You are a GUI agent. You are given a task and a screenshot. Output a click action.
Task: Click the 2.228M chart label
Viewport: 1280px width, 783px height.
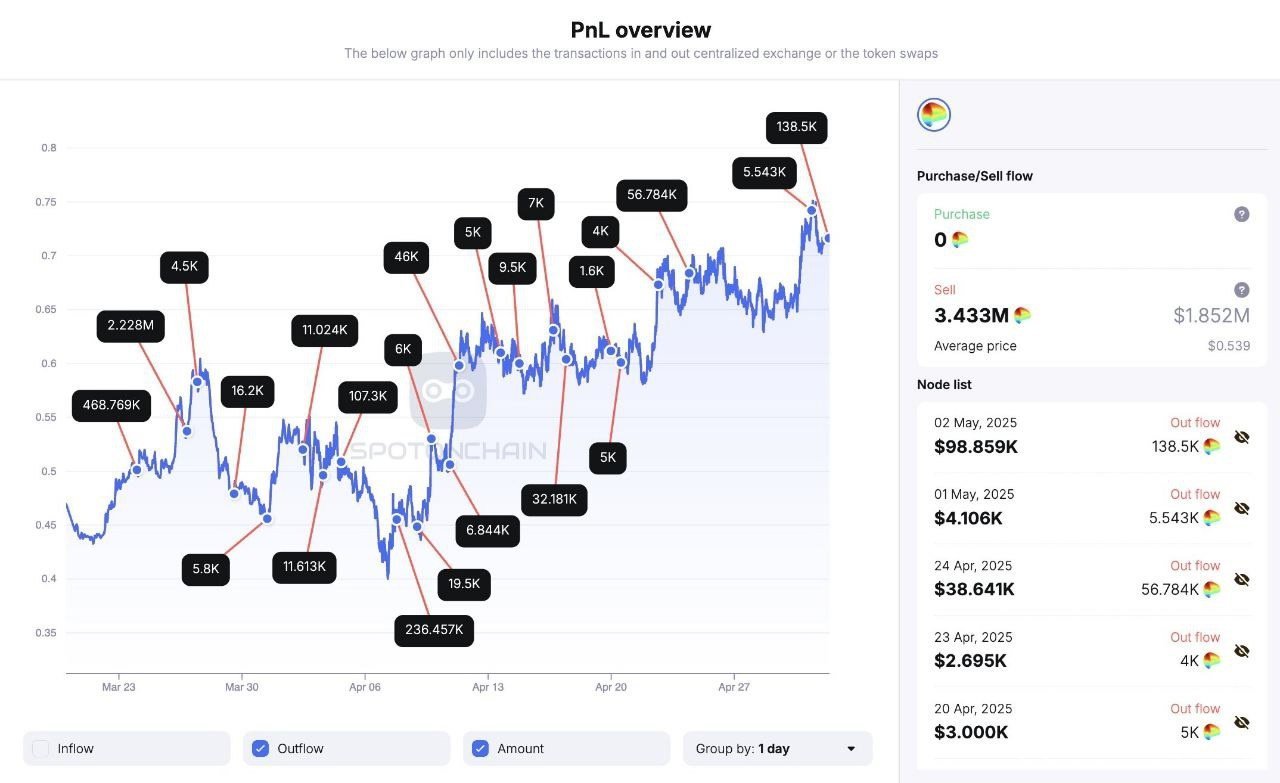(x=131, y=326)
